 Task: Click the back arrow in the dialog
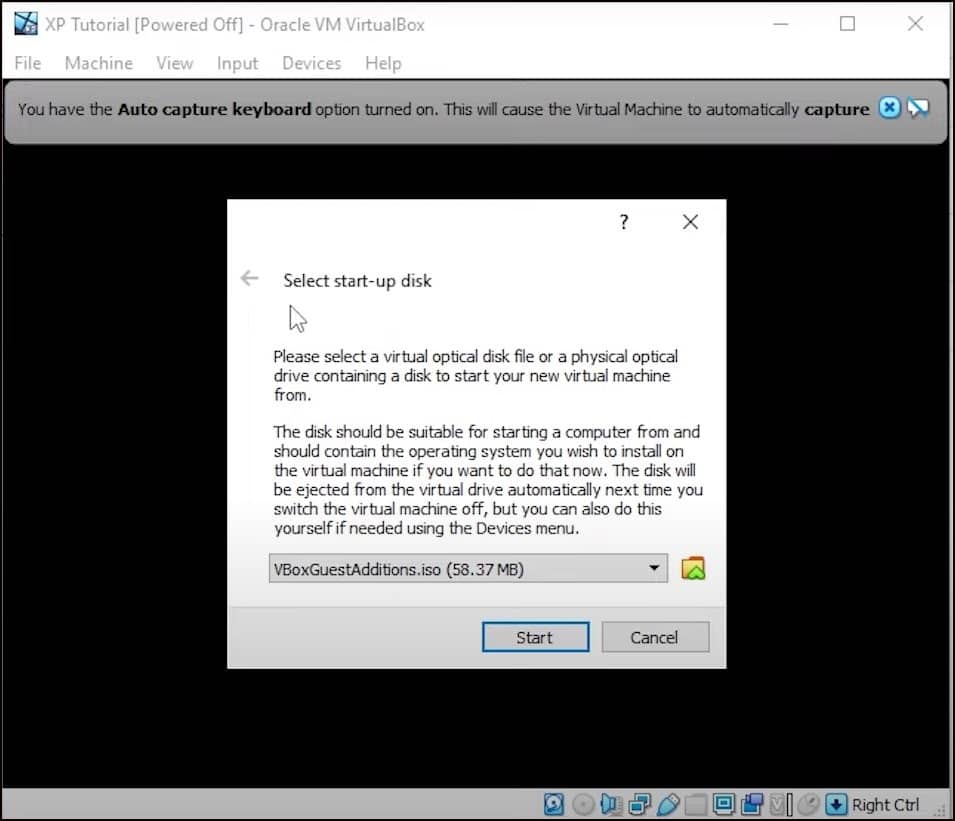coord(249,278)
